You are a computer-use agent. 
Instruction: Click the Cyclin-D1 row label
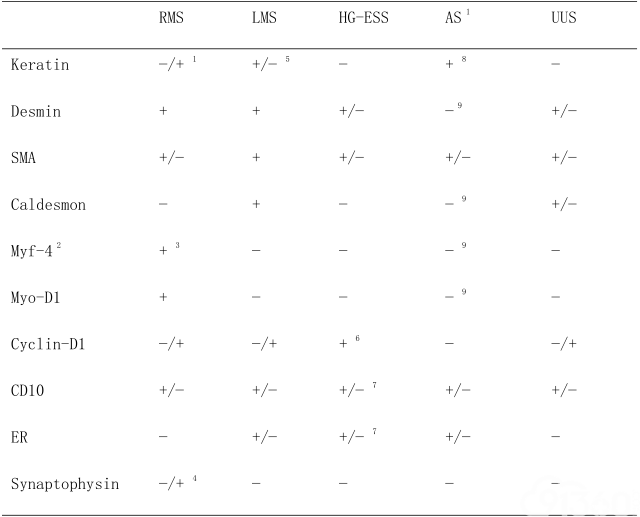[x=48, y=344]
